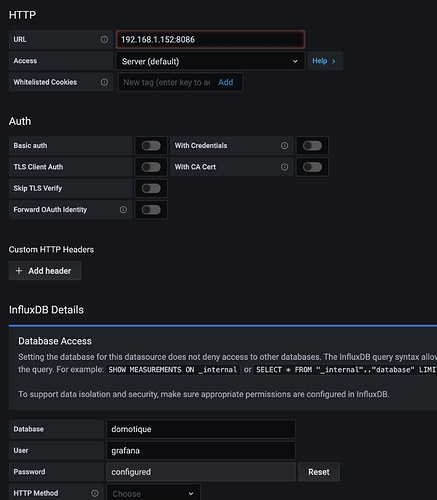This screenshot has height=500, width=437.
Task: Open the Access Server (default) dropdown
Action: [210, 61]
